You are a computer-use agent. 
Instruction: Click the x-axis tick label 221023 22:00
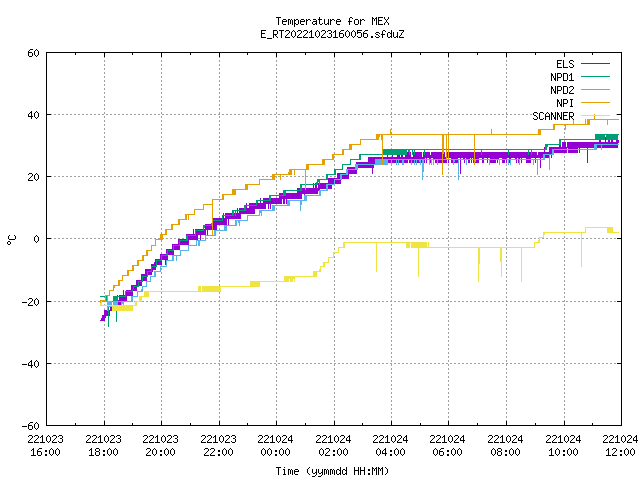coord(219,446)
